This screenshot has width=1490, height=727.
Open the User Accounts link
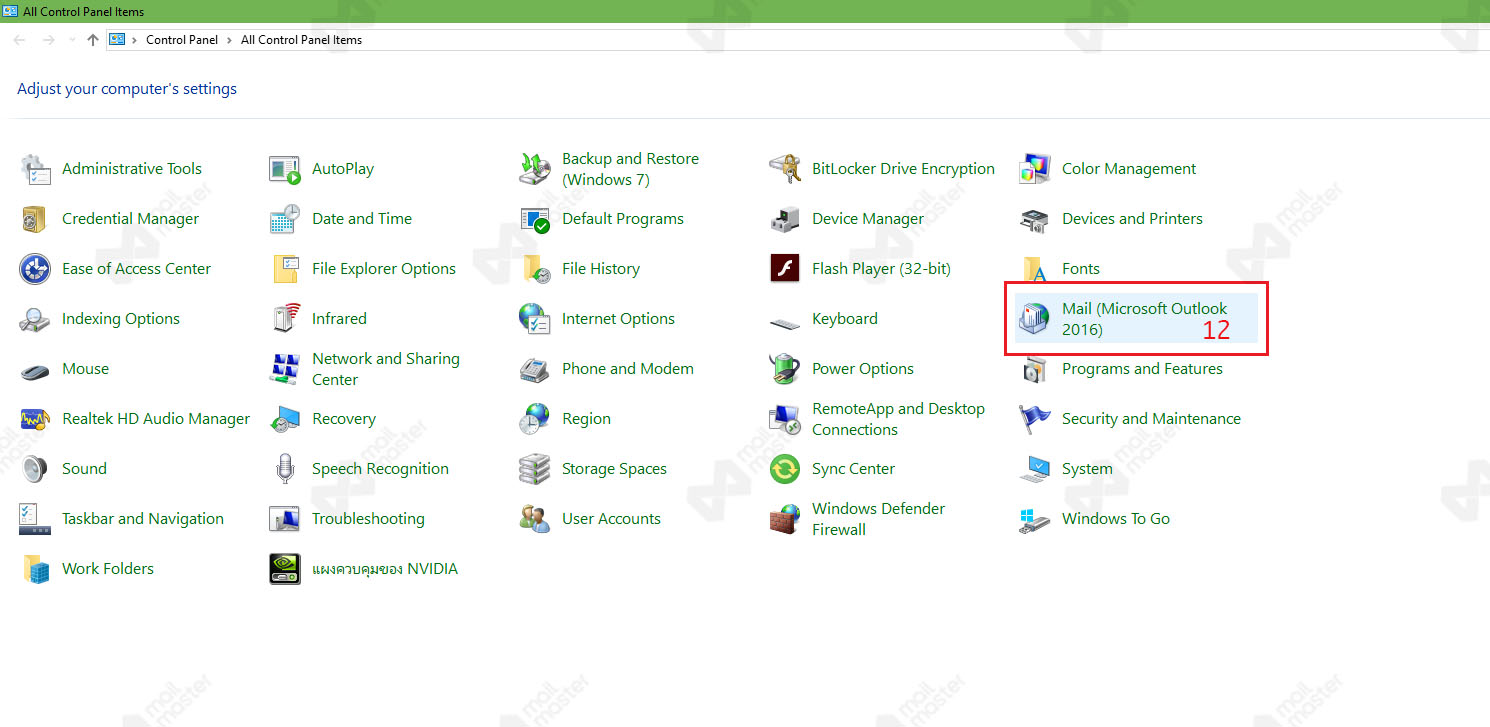(611, 519)
